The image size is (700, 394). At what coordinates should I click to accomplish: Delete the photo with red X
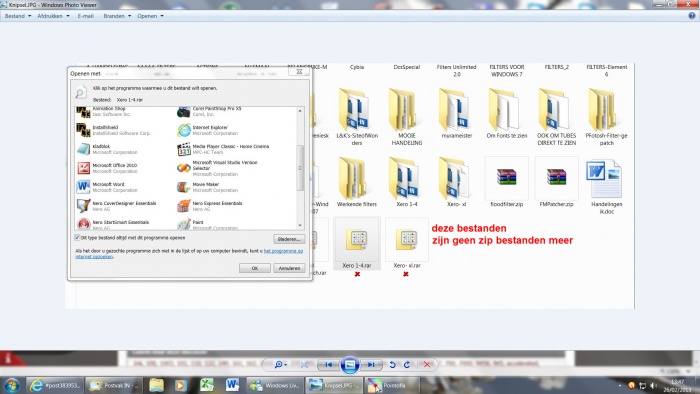point(427,365)
